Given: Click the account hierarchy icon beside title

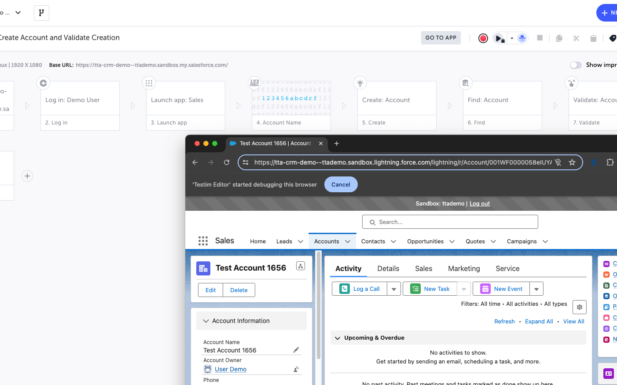Looking at the screenshot, I should tap(300, 266).
